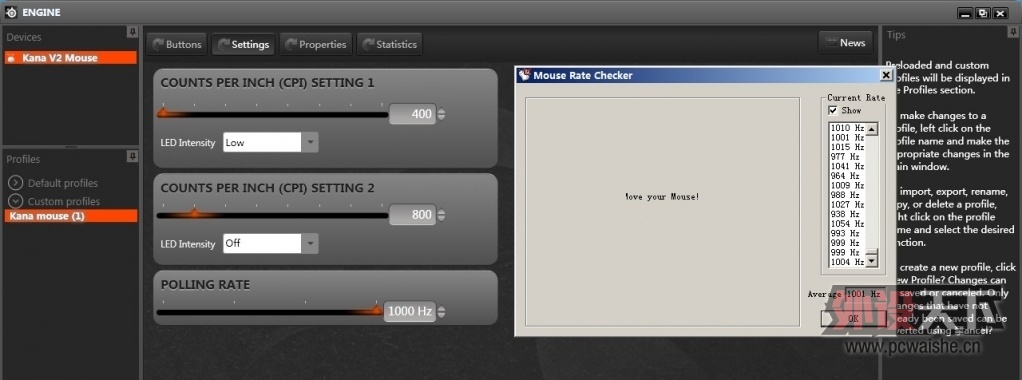The width and height of the screenshot is (1022, 380).
Task: Switch to the Buttons tab
Action: [177, 44]
